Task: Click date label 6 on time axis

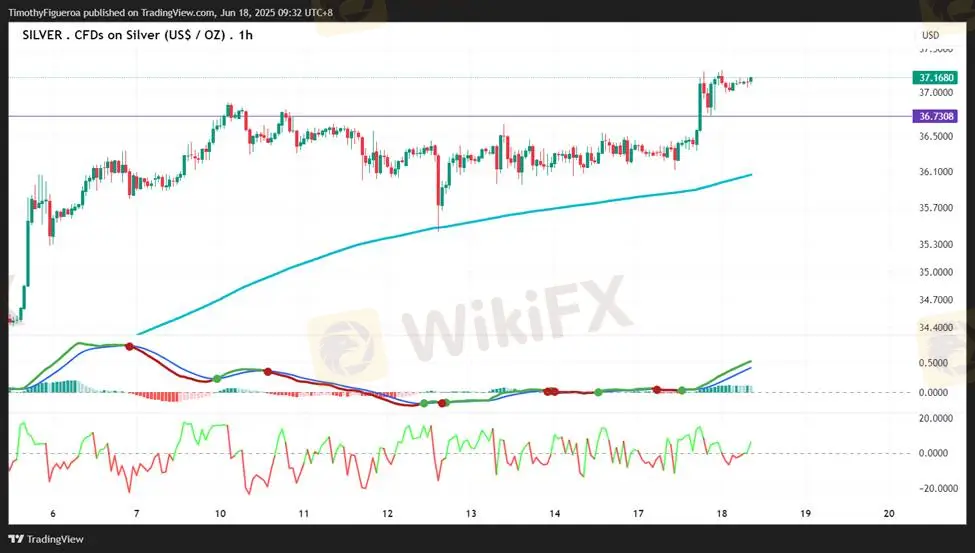Action: (53, 514)
